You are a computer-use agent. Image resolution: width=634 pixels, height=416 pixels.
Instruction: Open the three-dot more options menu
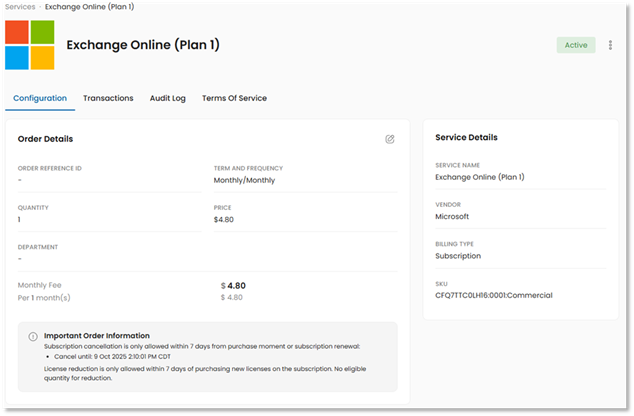[x=610, y=45]
